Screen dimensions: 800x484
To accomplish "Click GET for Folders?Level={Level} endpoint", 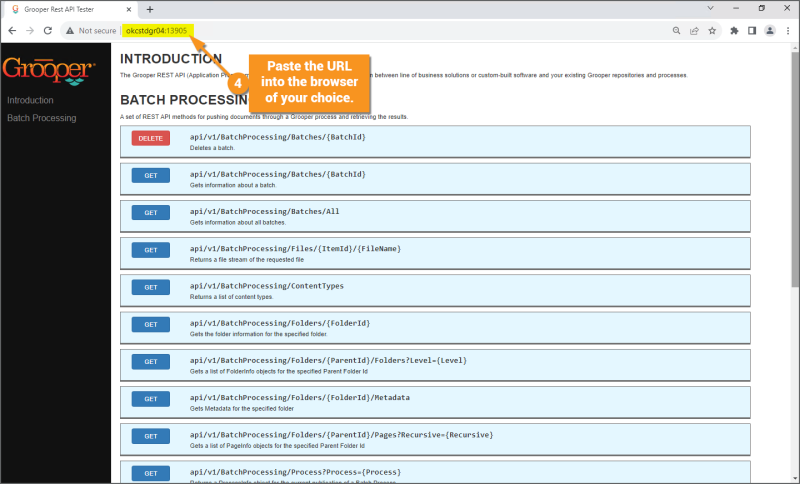I will (151, 362).
